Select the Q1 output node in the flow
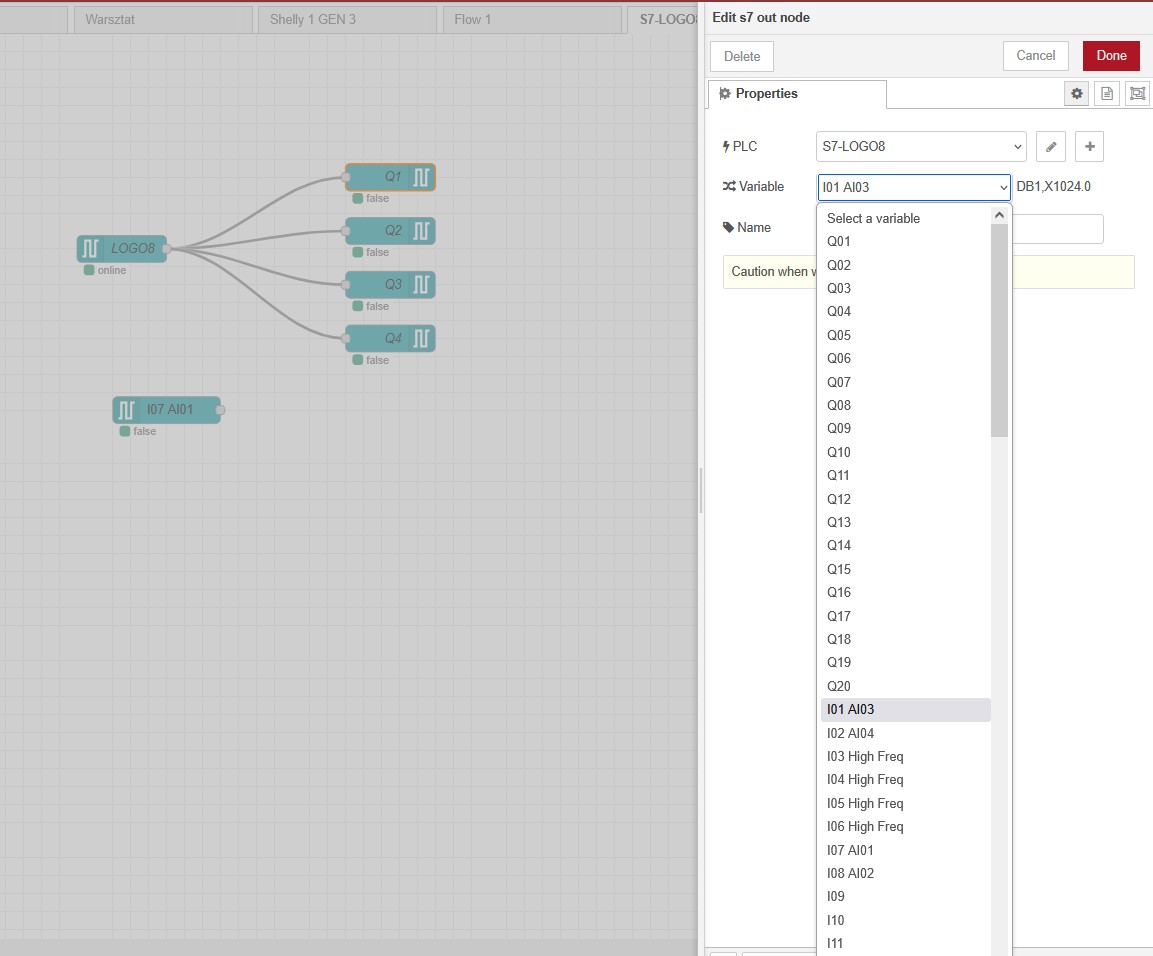Image resolution: width=1153 pixels, height=956 pixels. [x=390, y=177]
